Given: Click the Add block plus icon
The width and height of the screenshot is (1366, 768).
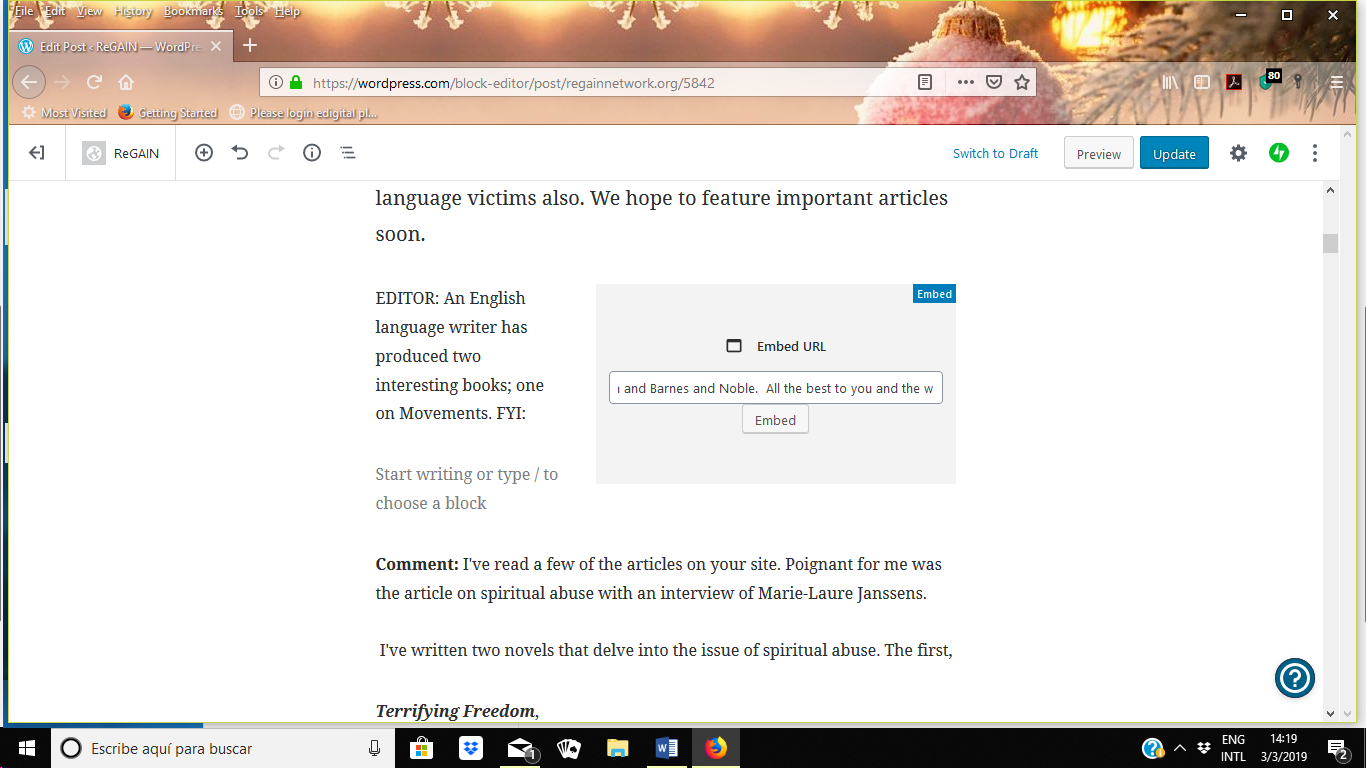Looking at the screenshot, I should (x=204, y=153).
